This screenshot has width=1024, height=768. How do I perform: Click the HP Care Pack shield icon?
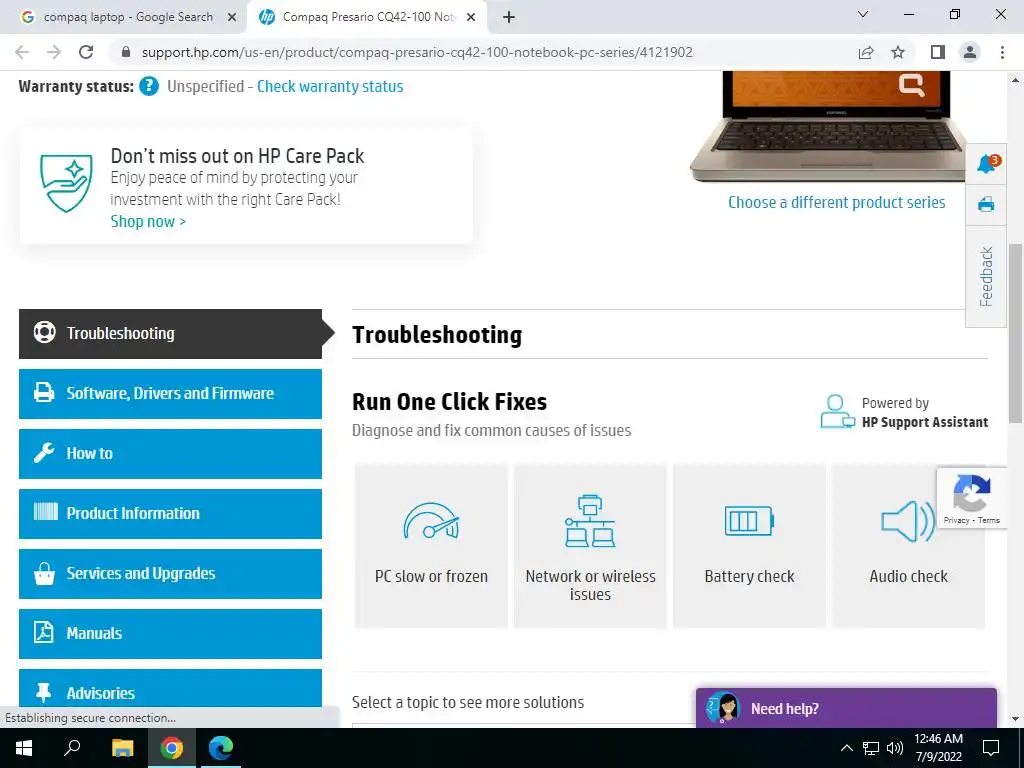point(65,183)
